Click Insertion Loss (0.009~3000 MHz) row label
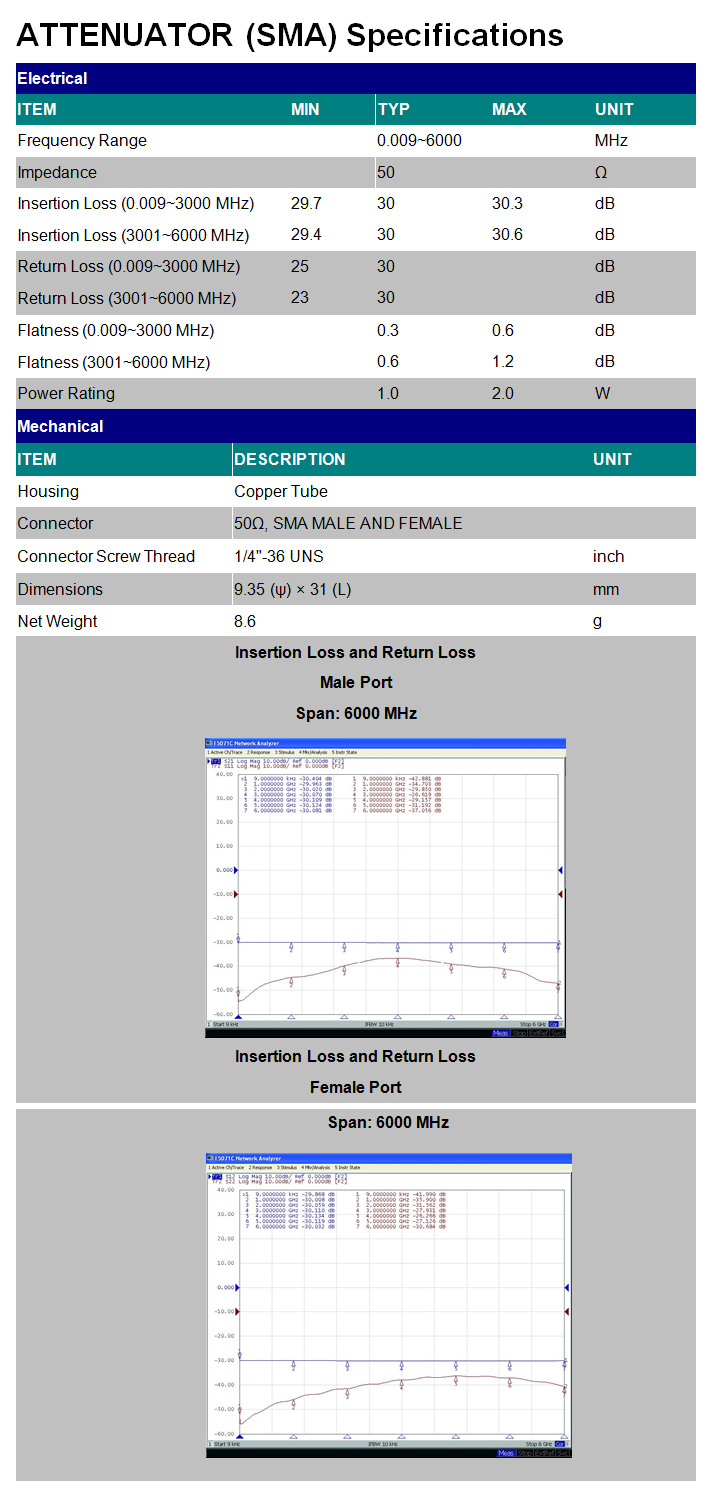 point(136,203)
